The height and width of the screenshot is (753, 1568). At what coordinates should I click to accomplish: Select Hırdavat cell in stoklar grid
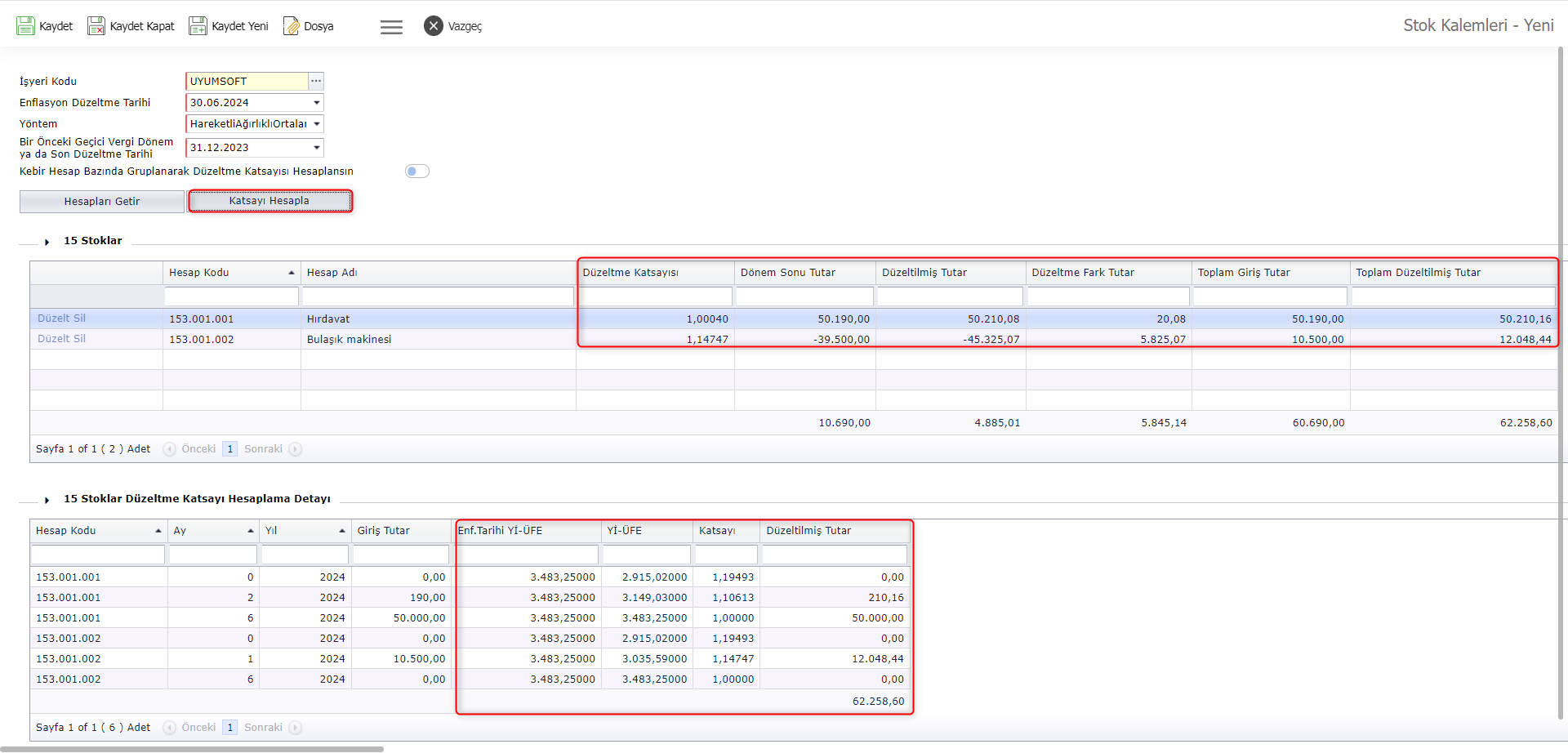click(439, 319)
